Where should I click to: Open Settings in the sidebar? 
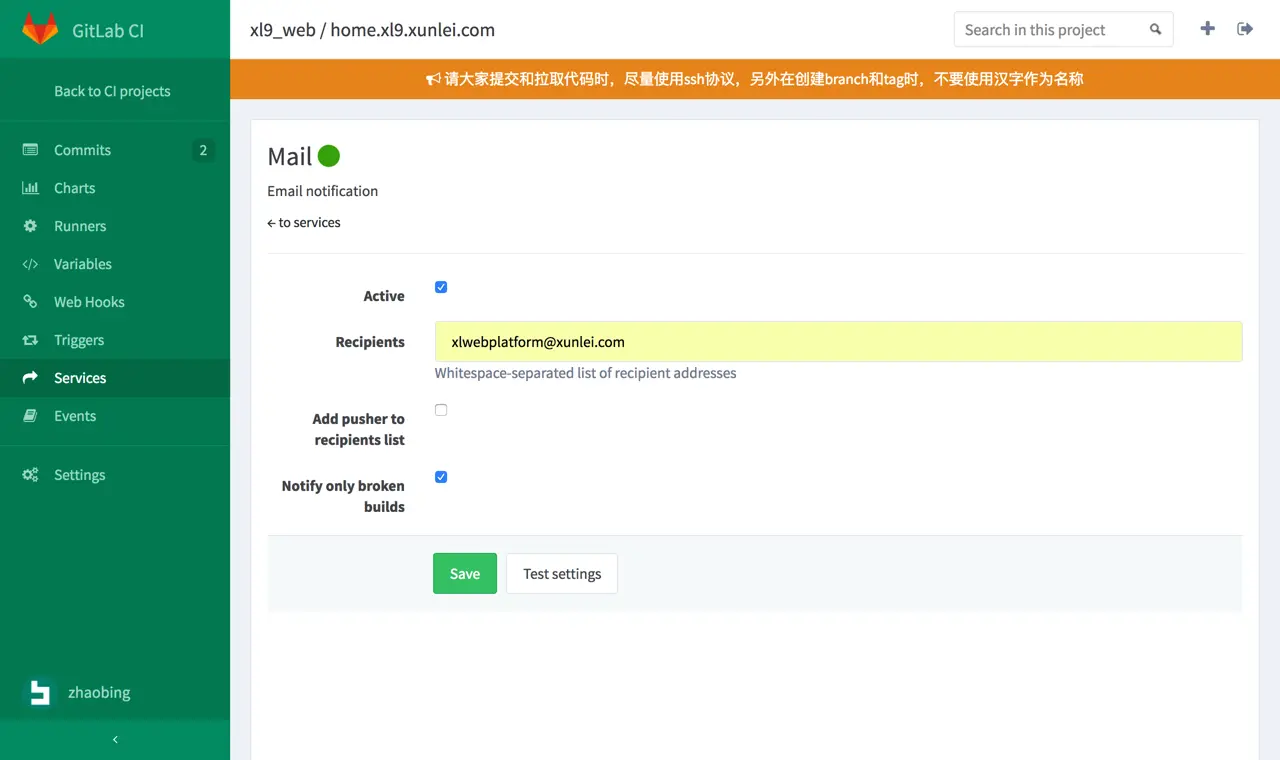coord(115,475)
